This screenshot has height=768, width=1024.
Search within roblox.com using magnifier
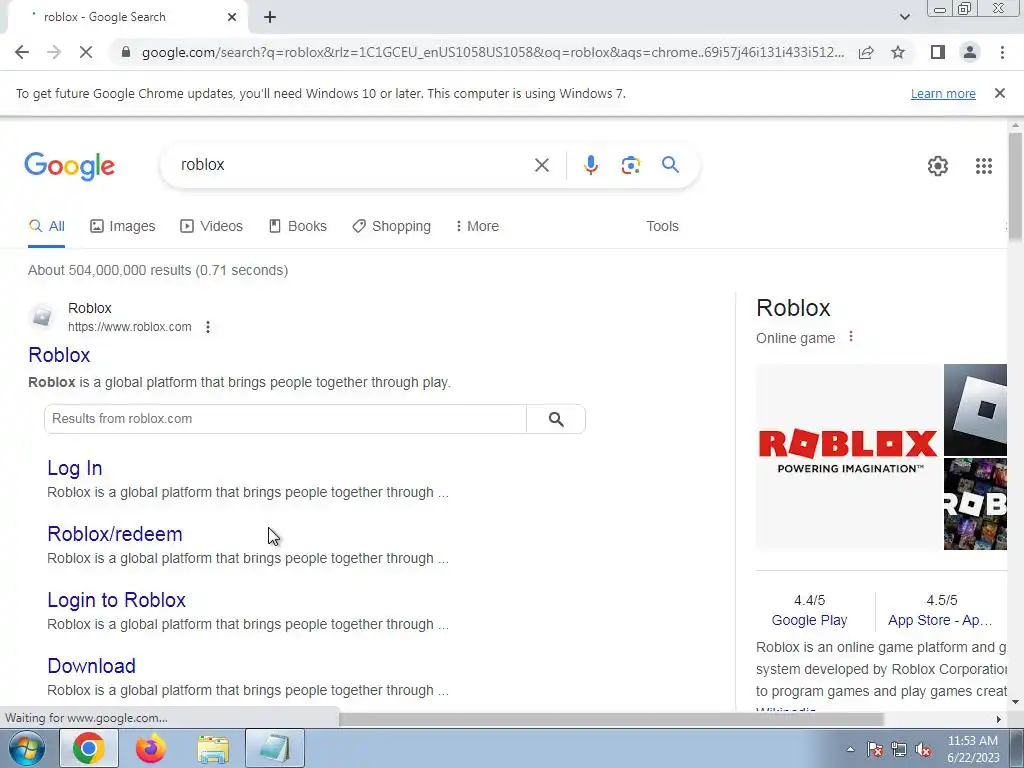pos(556,419)
